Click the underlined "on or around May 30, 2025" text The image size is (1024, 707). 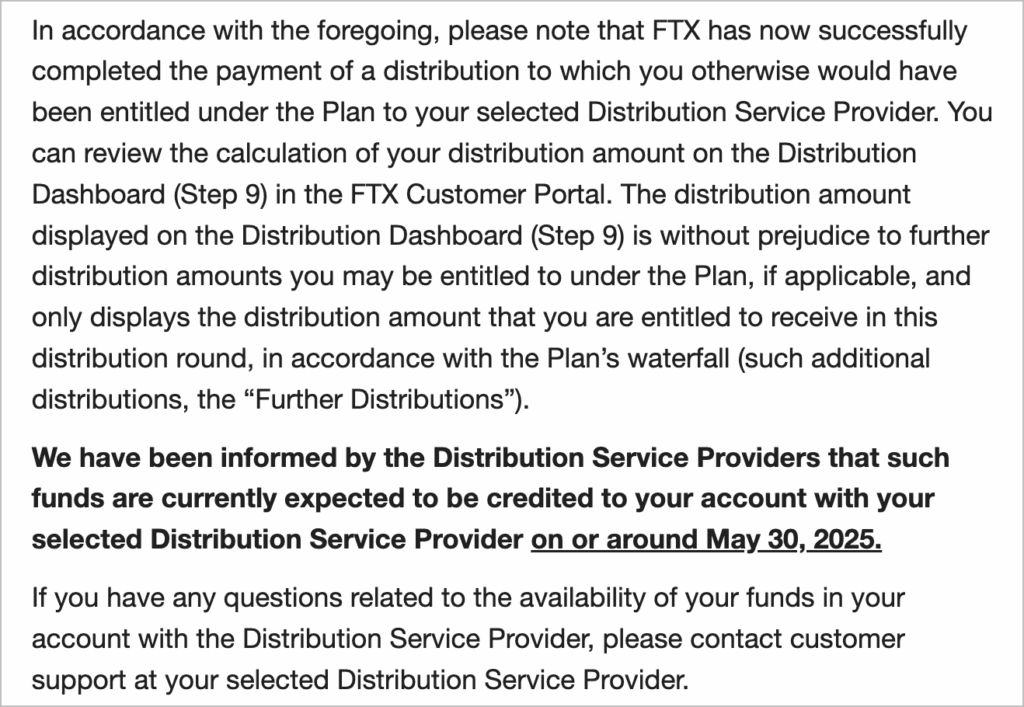[706, 539]
